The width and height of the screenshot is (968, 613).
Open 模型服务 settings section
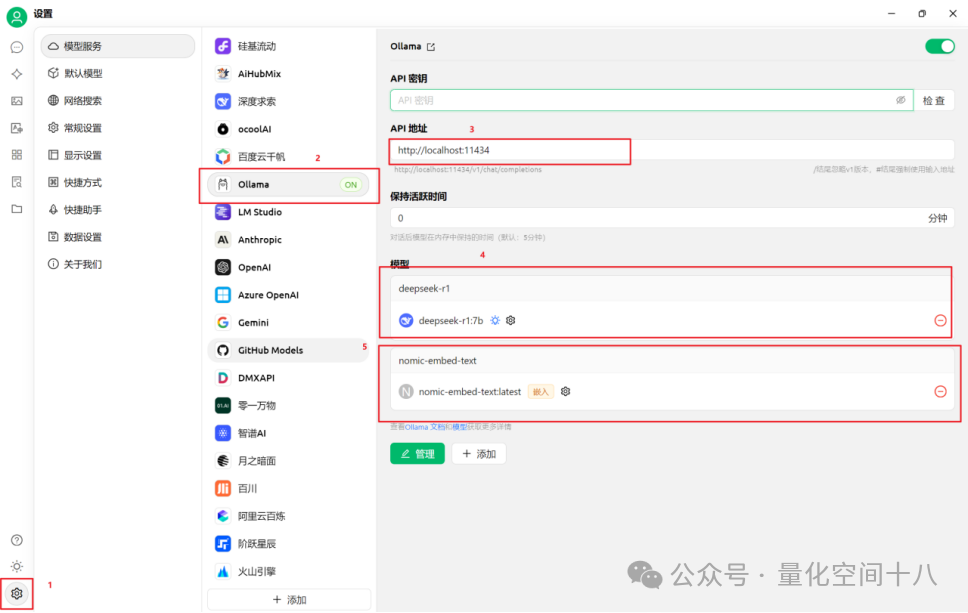pos(117,46)
